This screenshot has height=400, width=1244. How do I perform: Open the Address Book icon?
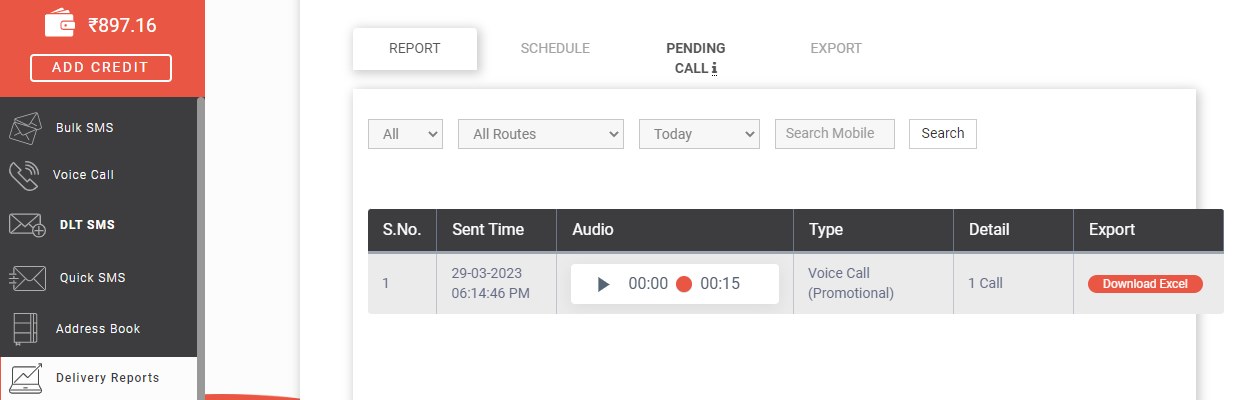coord(25,329)
